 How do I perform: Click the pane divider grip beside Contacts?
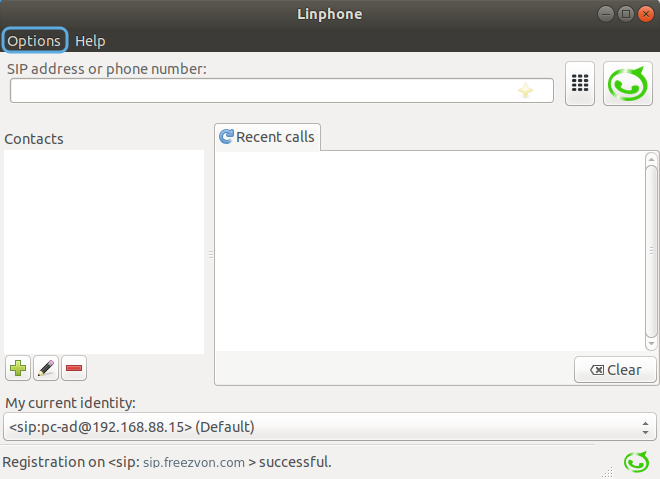point(210,254)
